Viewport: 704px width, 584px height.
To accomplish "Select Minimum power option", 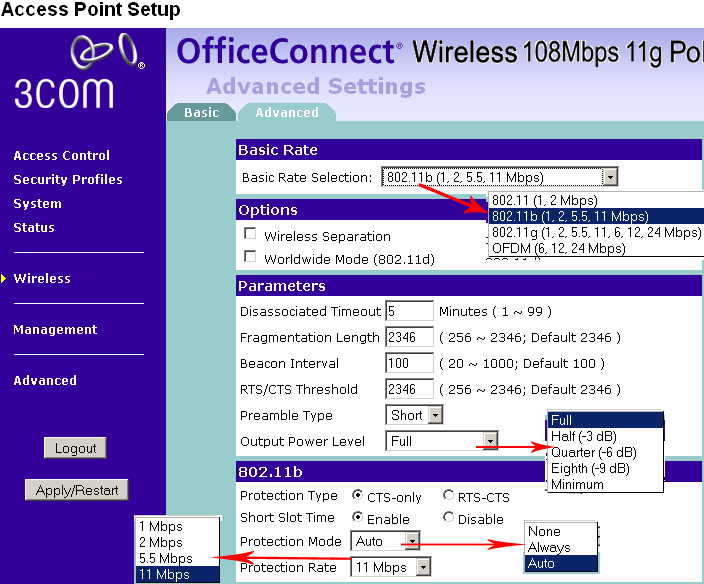I will pos(605,484).
